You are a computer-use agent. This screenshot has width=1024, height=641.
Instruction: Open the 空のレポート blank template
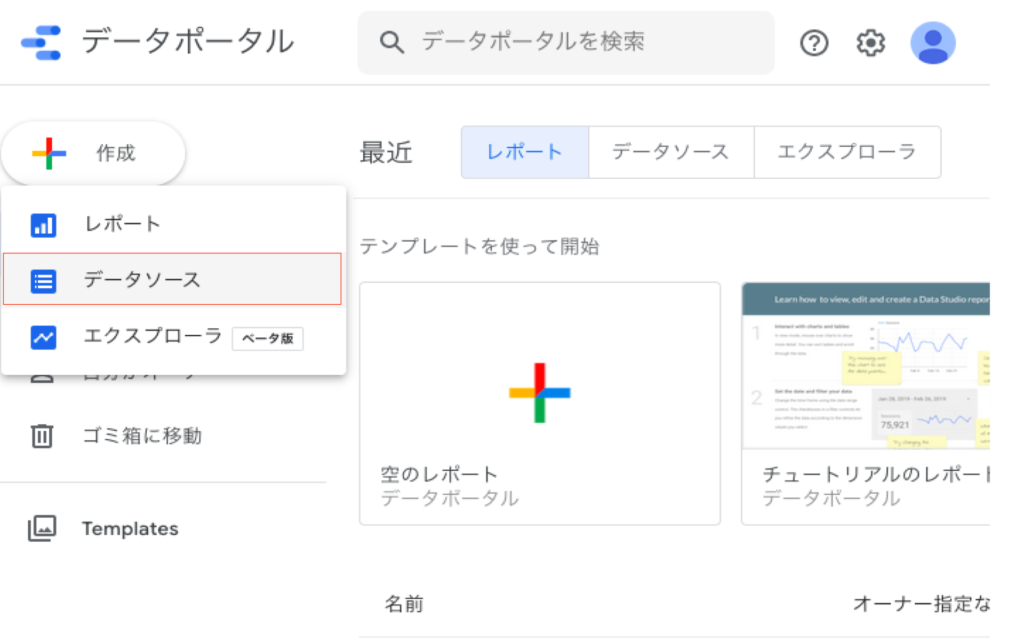point(539,403)
